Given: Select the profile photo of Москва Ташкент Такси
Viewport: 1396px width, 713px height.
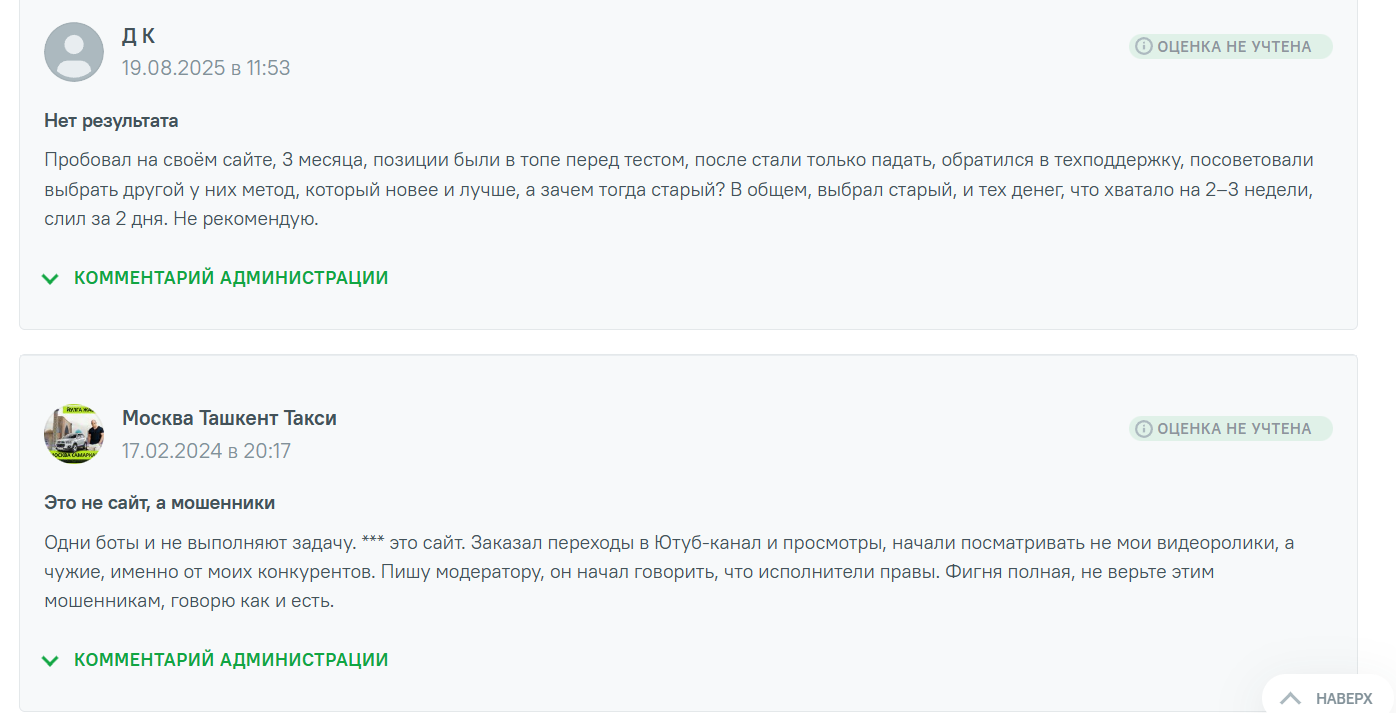Looking at the screenshot, I should click(73, 433).
